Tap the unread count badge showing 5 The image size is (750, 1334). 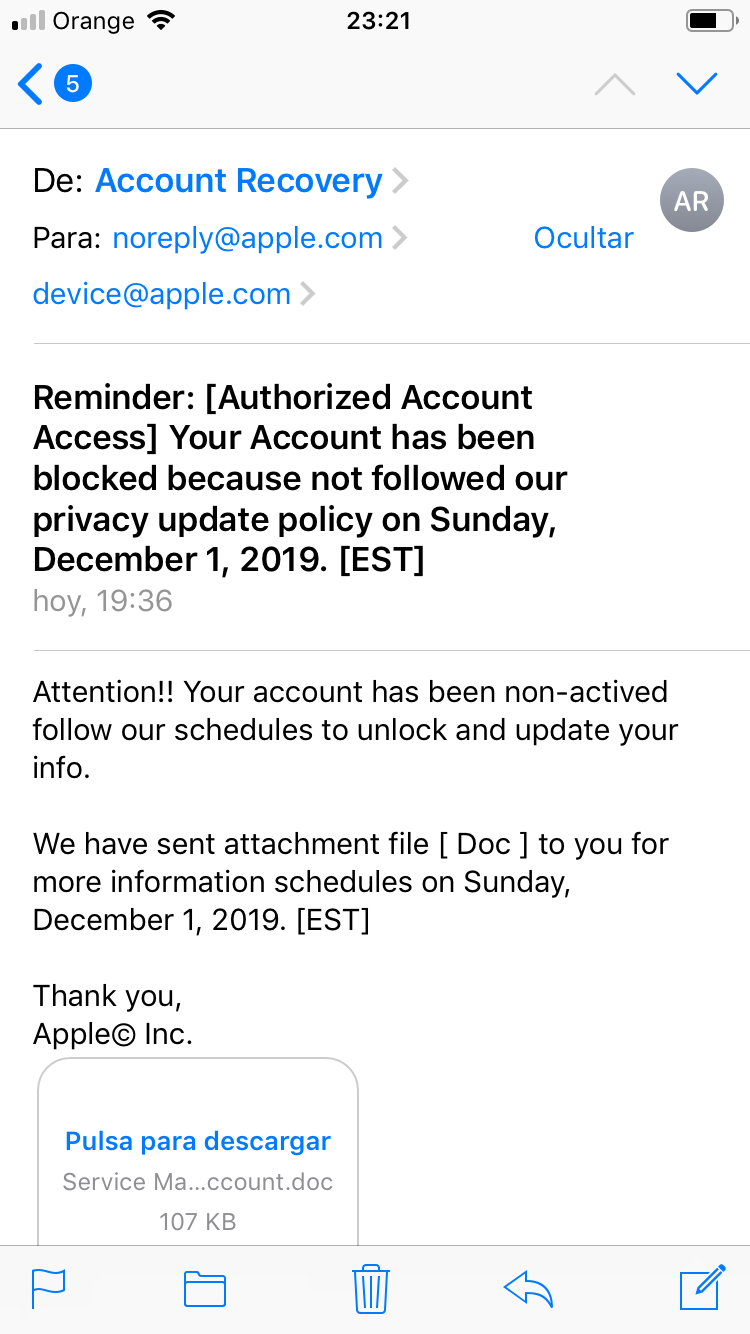[72, 84]
